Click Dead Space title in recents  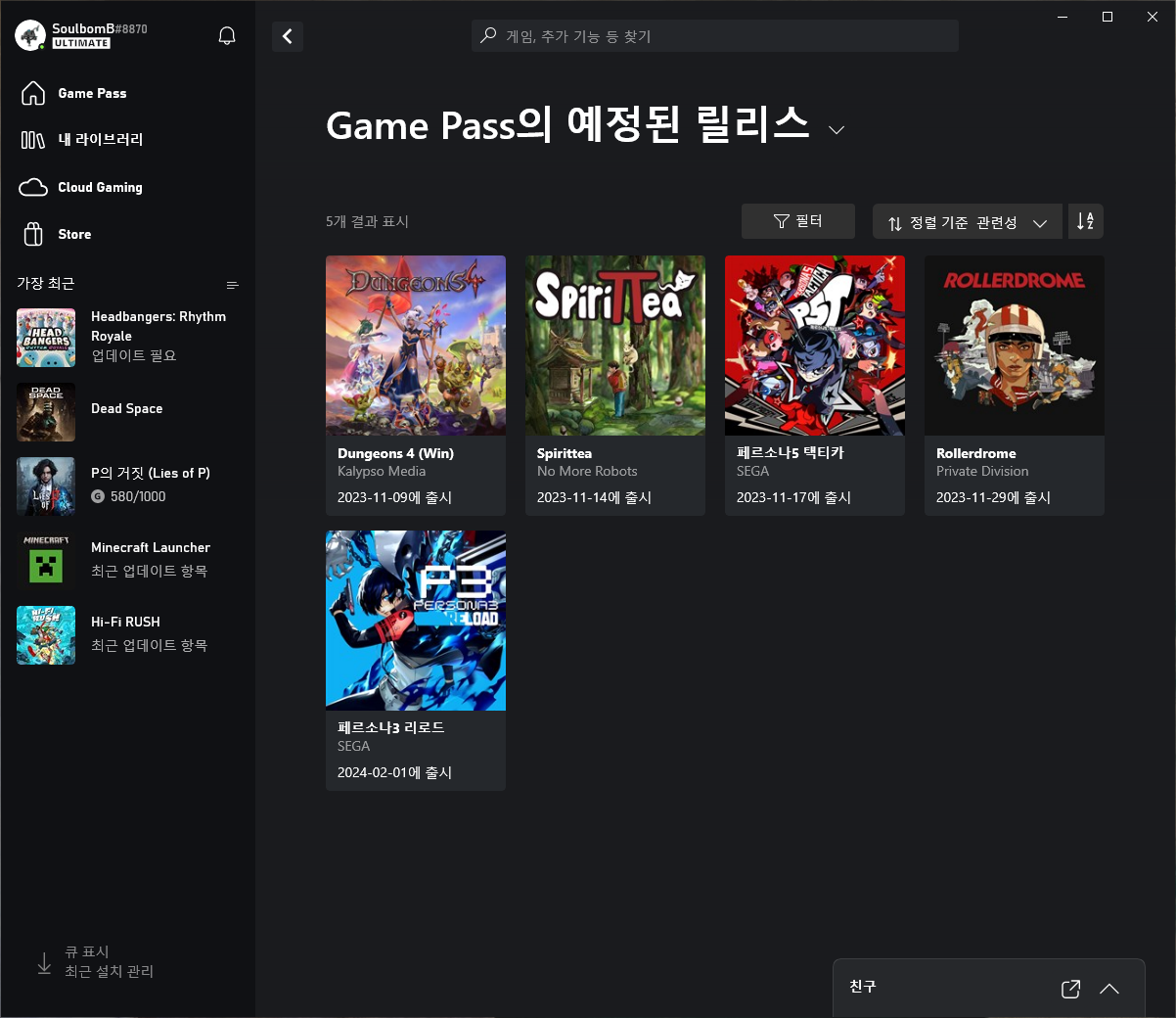pos(127,408)
